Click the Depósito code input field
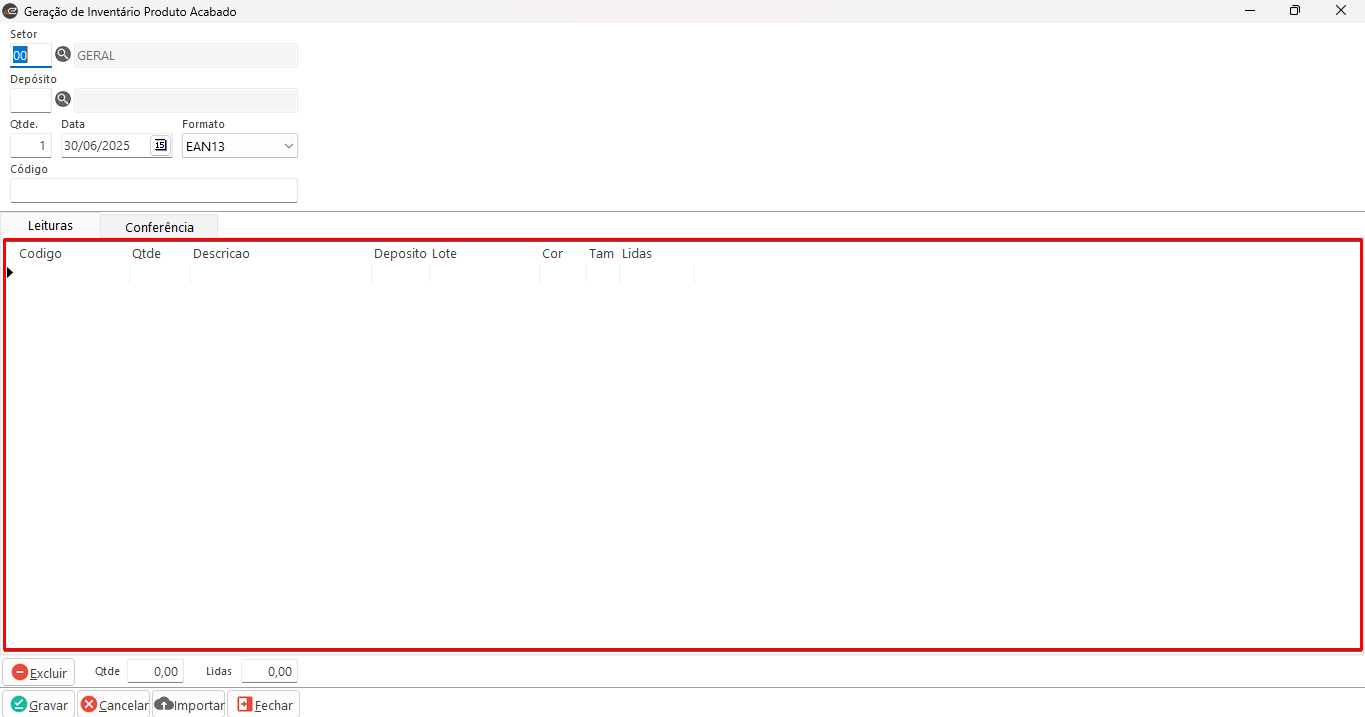The image size is (1365, 717). click(x=30, y=100)
